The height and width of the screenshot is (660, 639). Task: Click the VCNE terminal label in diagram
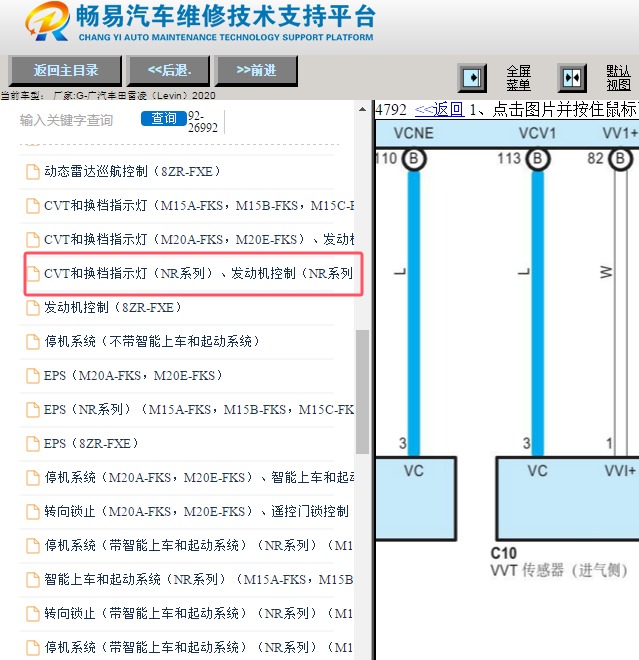(413, 133)
